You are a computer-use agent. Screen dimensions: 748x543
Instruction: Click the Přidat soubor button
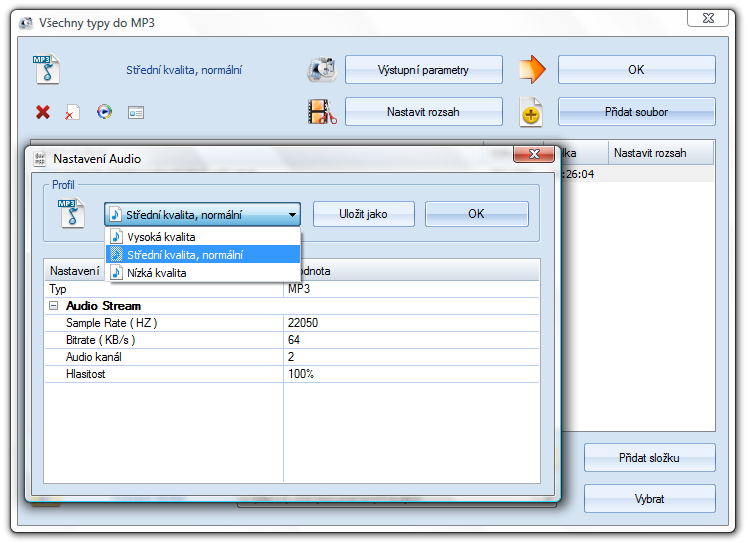point(636,112)
